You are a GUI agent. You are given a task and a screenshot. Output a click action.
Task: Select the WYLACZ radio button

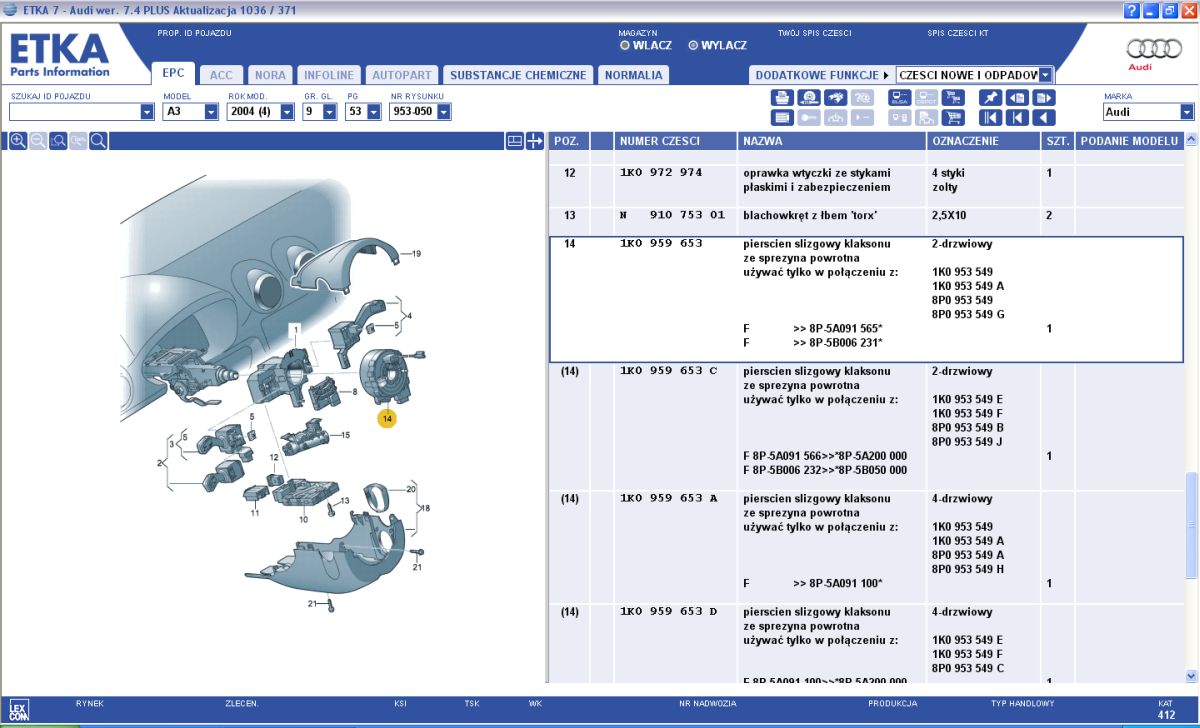pyautogui.click(x=693, y=45)
